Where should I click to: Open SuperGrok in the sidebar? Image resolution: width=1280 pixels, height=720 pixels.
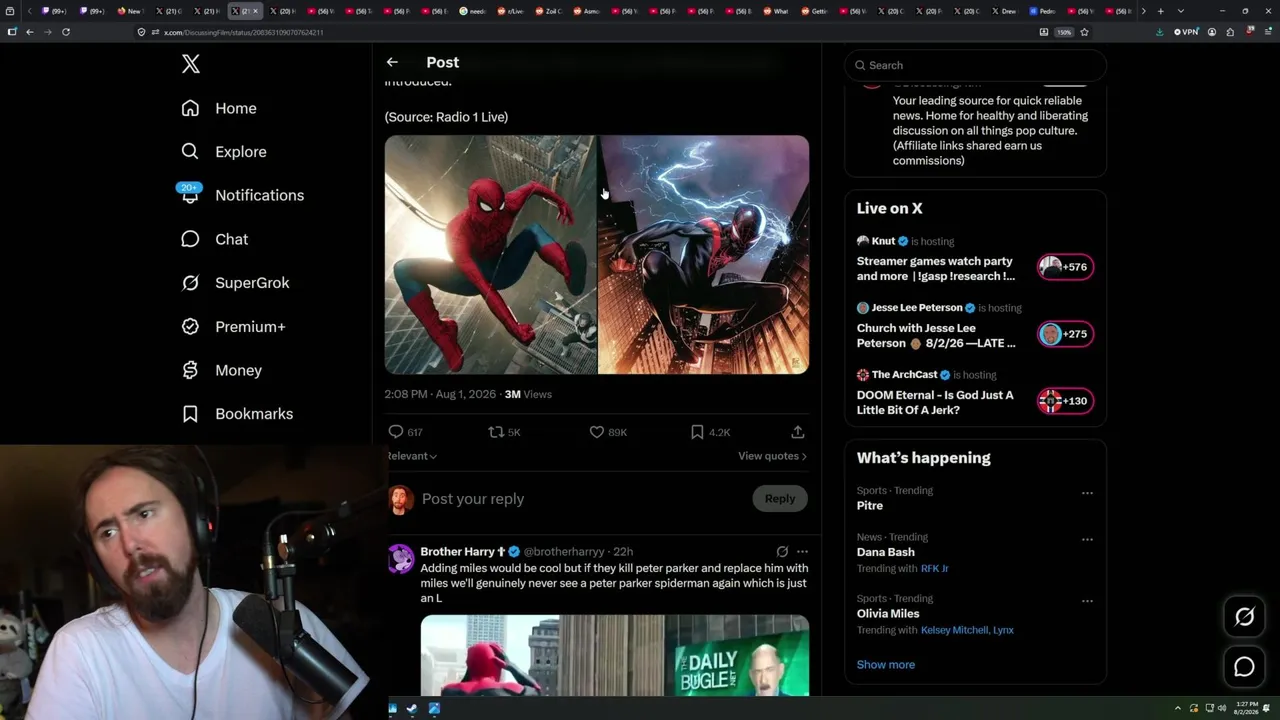[x=236, y=283]
